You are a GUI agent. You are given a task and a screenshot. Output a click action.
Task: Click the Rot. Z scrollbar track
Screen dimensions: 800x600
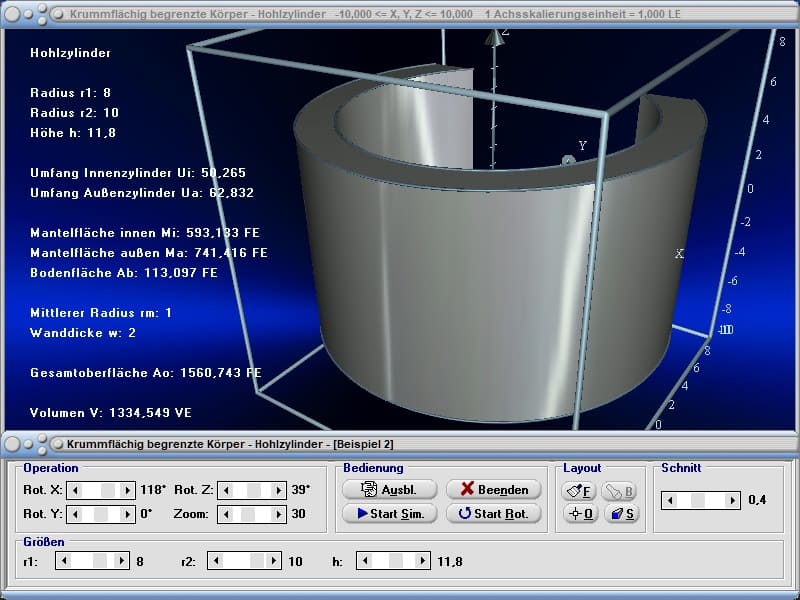(x=252, y=490)
